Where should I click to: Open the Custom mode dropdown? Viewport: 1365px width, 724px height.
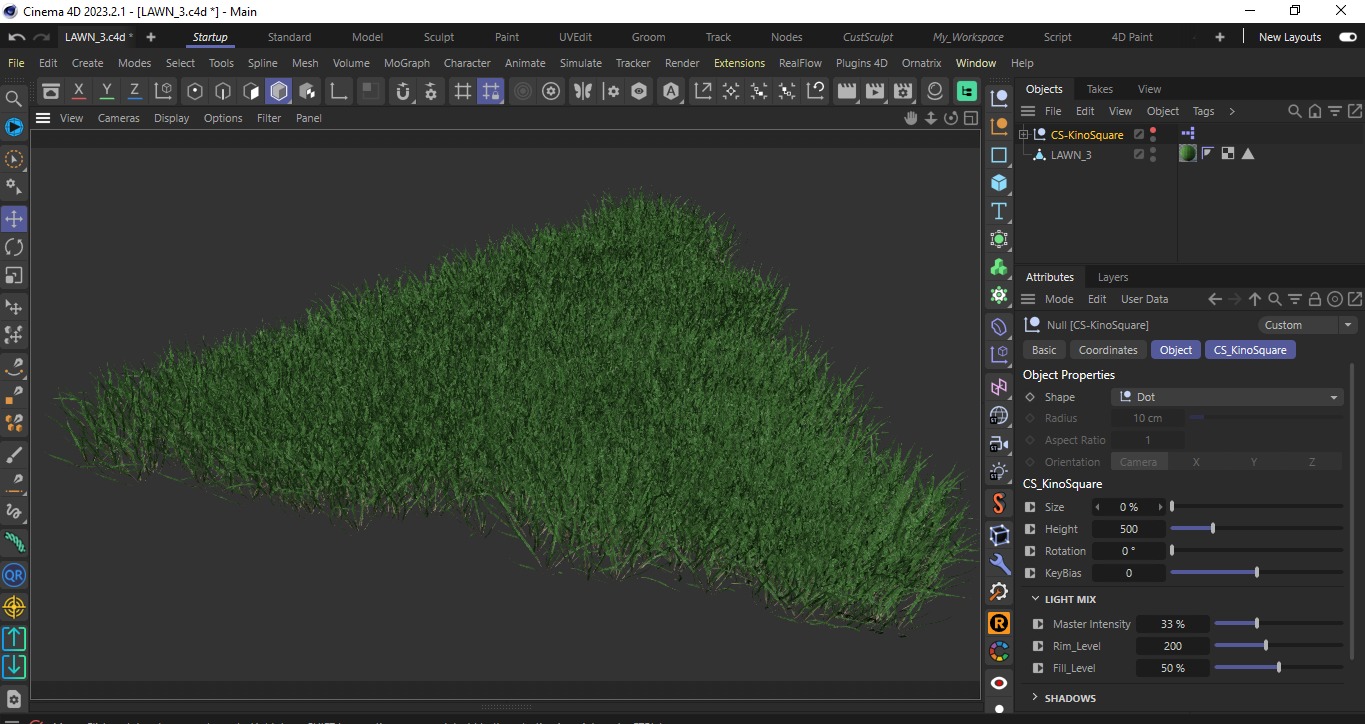point(1307,325)
